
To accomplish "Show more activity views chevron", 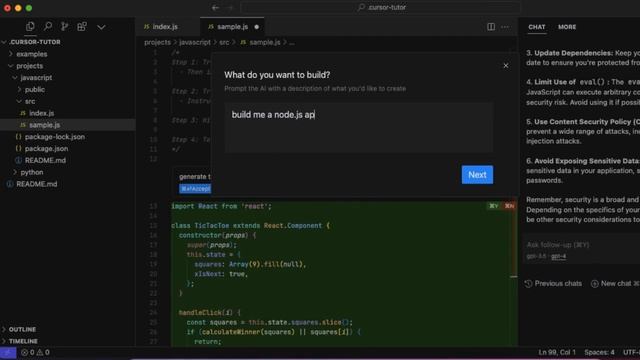I will tap(101, 27).
